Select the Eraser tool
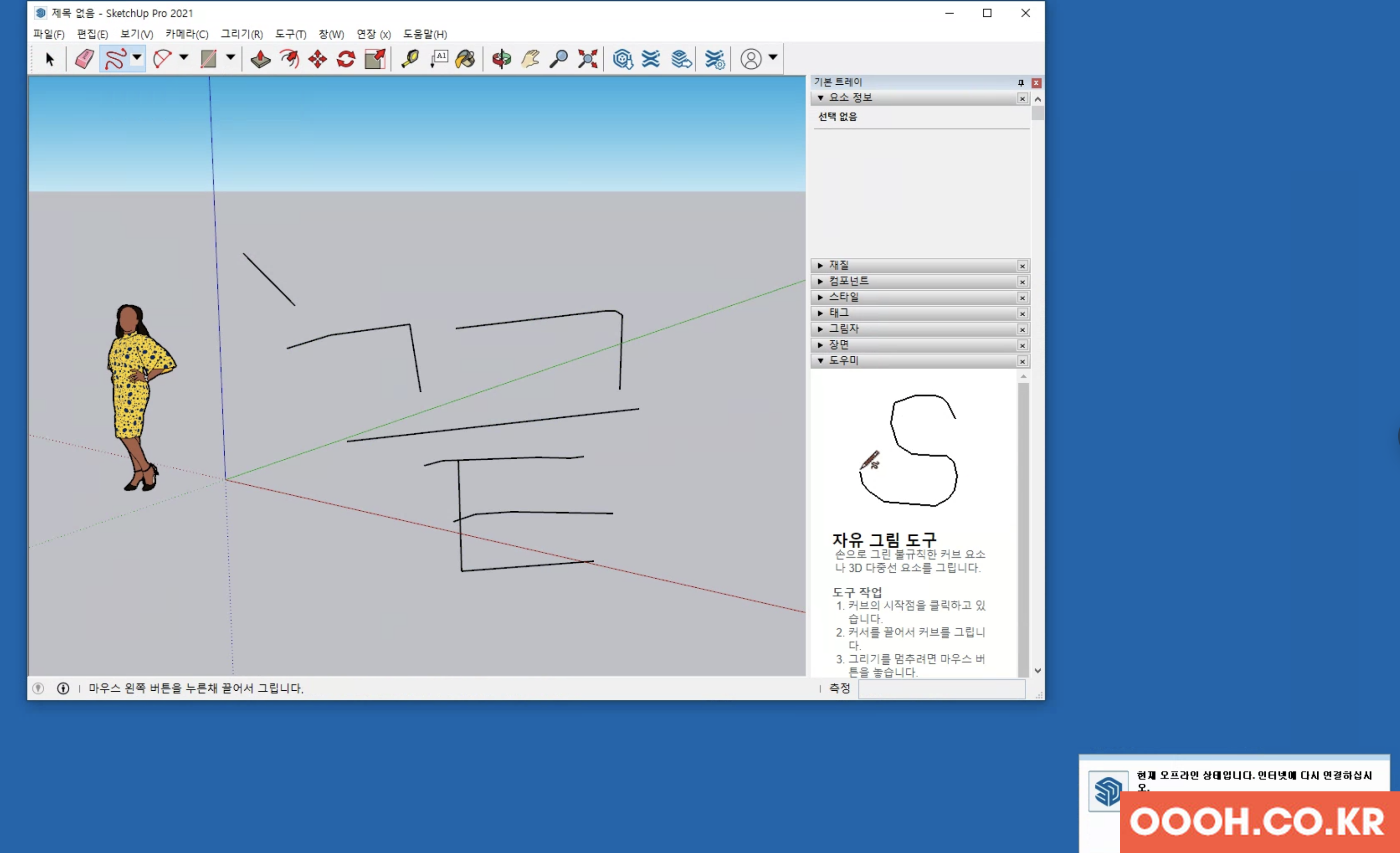 tap(84, 59)
